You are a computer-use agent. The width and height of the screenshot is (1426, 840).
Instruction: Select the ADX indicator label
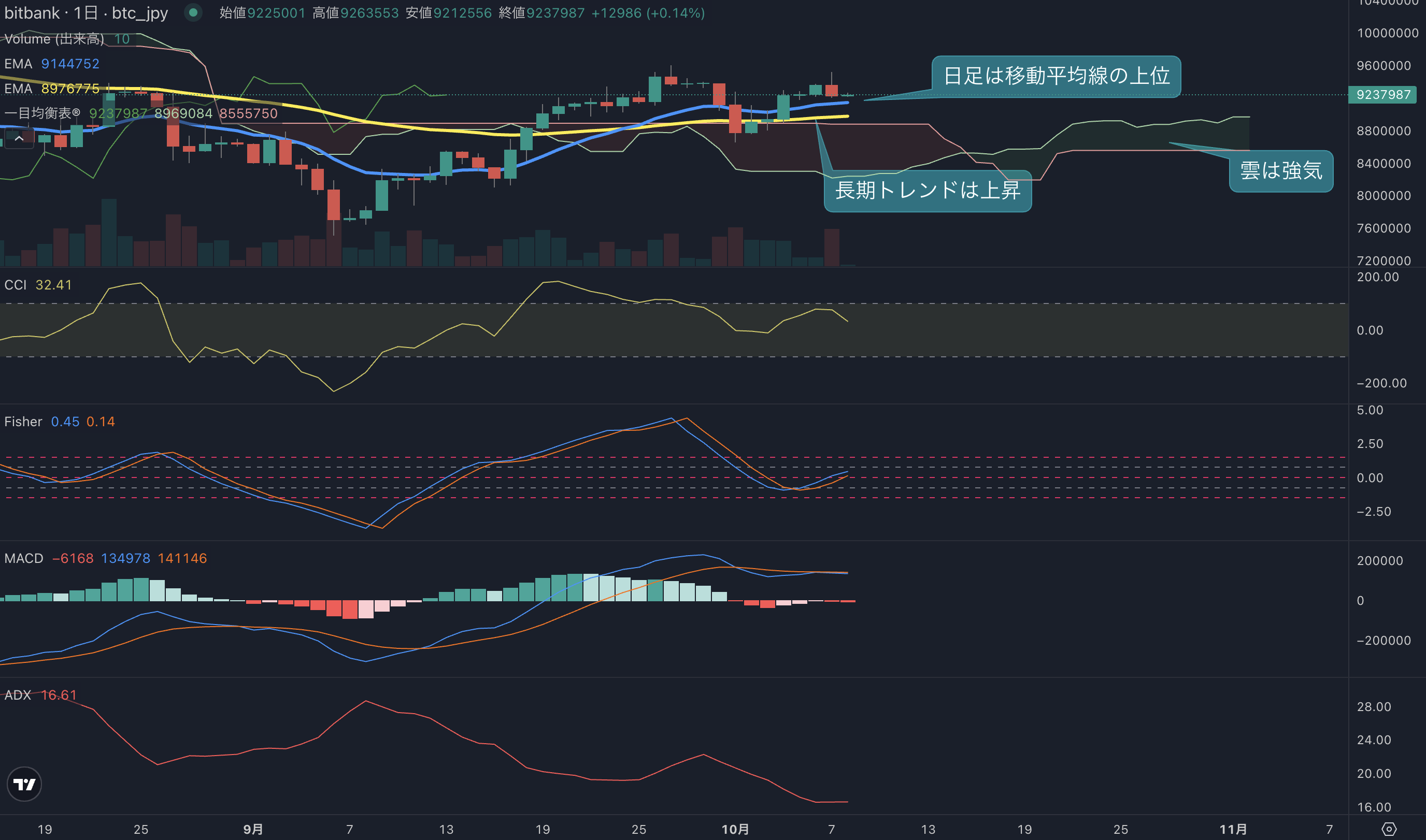pyautogui.click(x=18, y=695)
